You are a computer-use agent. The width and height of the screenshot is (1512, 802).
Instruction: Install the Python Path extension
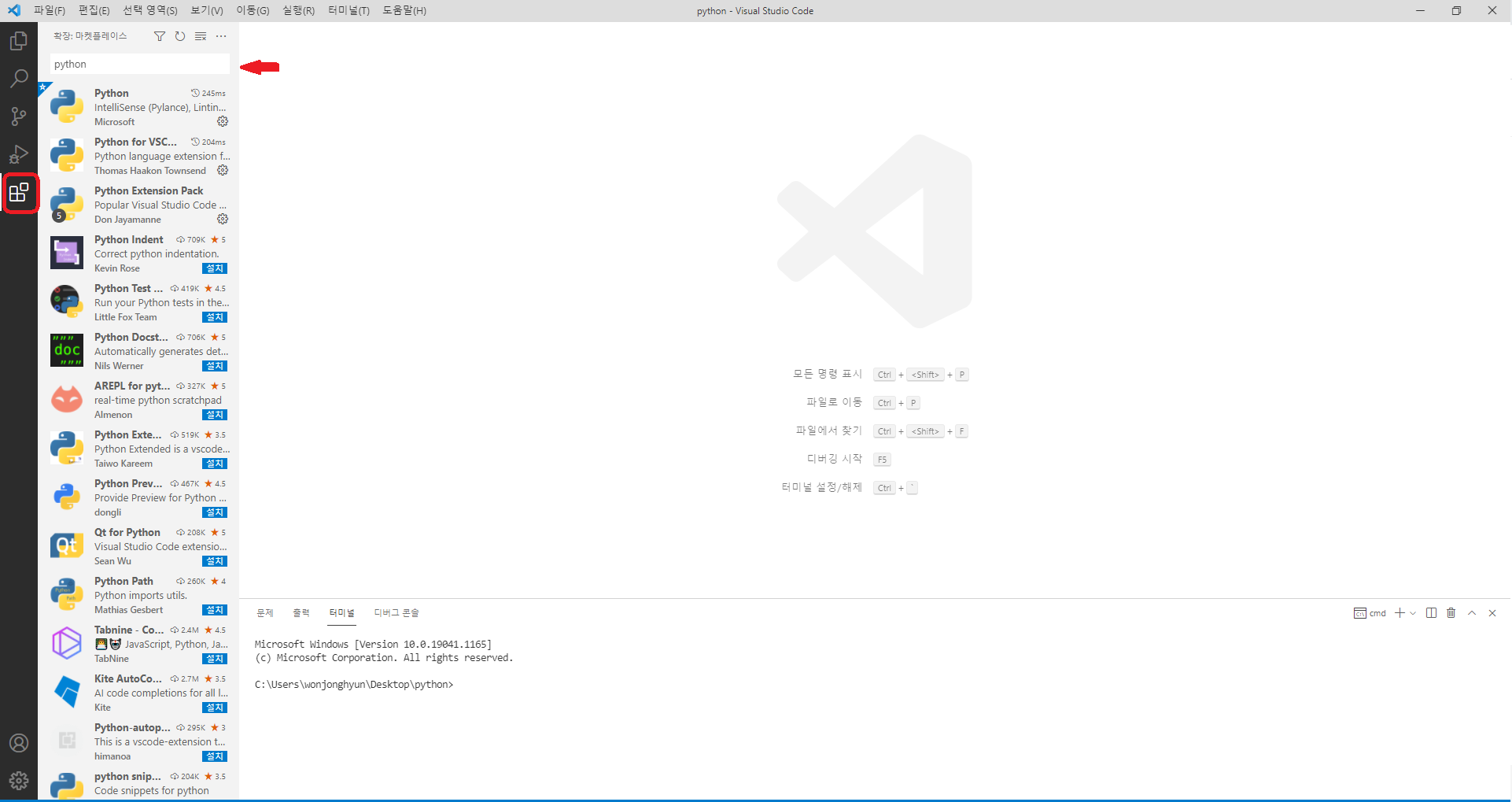tap(215, 610)
